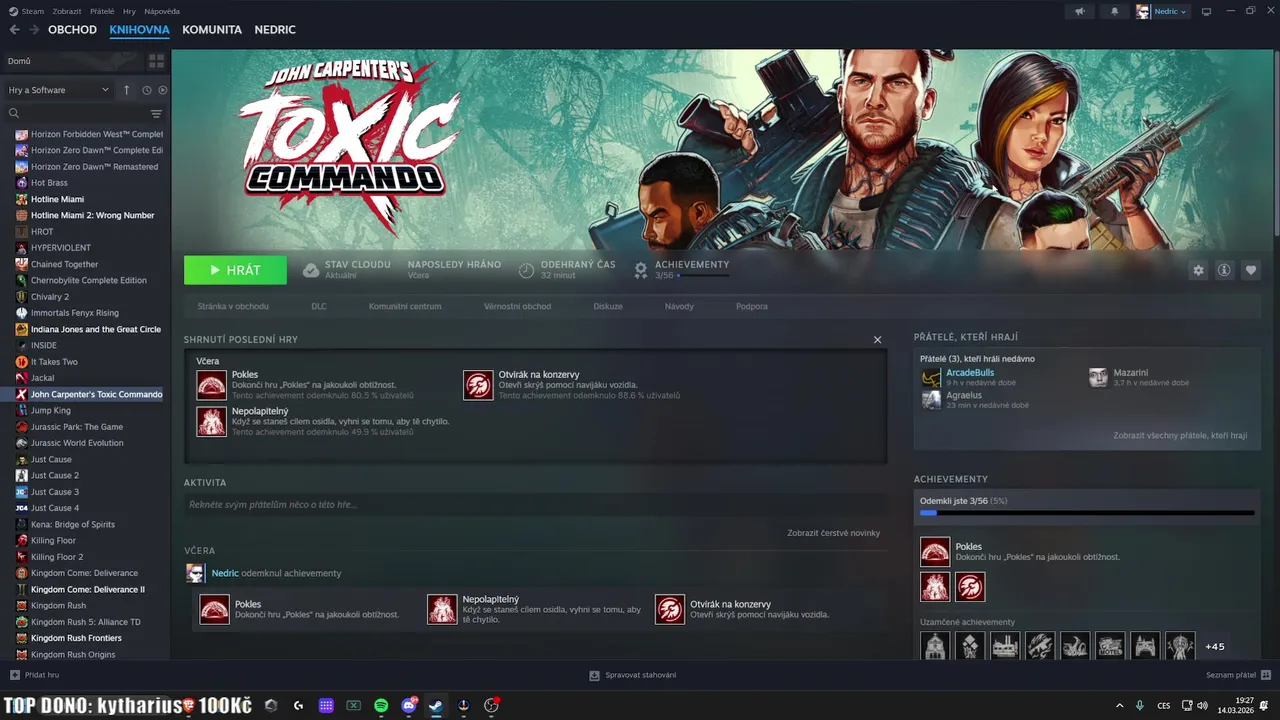Go back with the left arrow
The width and height of the screenshot is (1280, 720).
point(14,30)
